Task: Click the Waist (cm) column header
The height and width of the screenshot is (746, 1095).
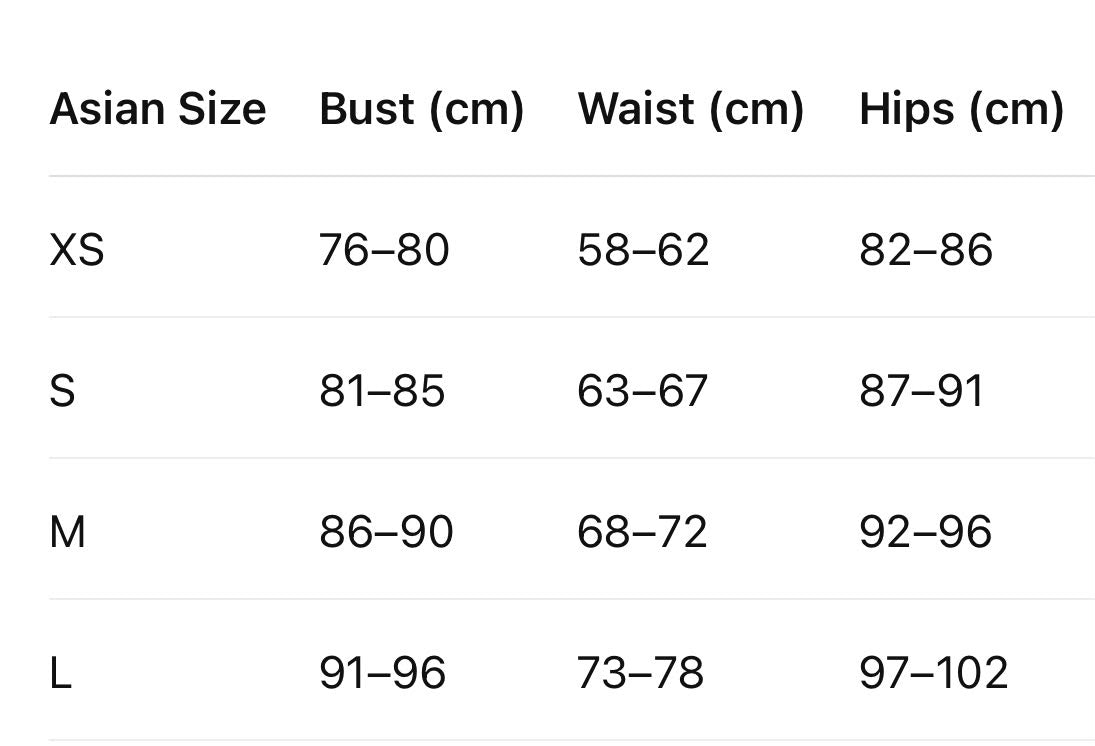Action: pyautogui.click(x=691, y=110)
